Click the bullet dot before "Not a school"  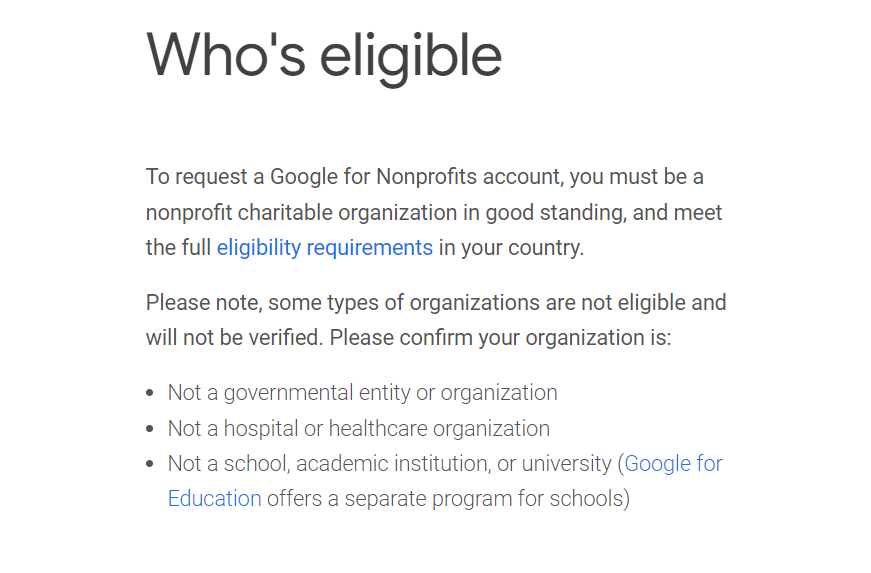[x=149, y=465]
